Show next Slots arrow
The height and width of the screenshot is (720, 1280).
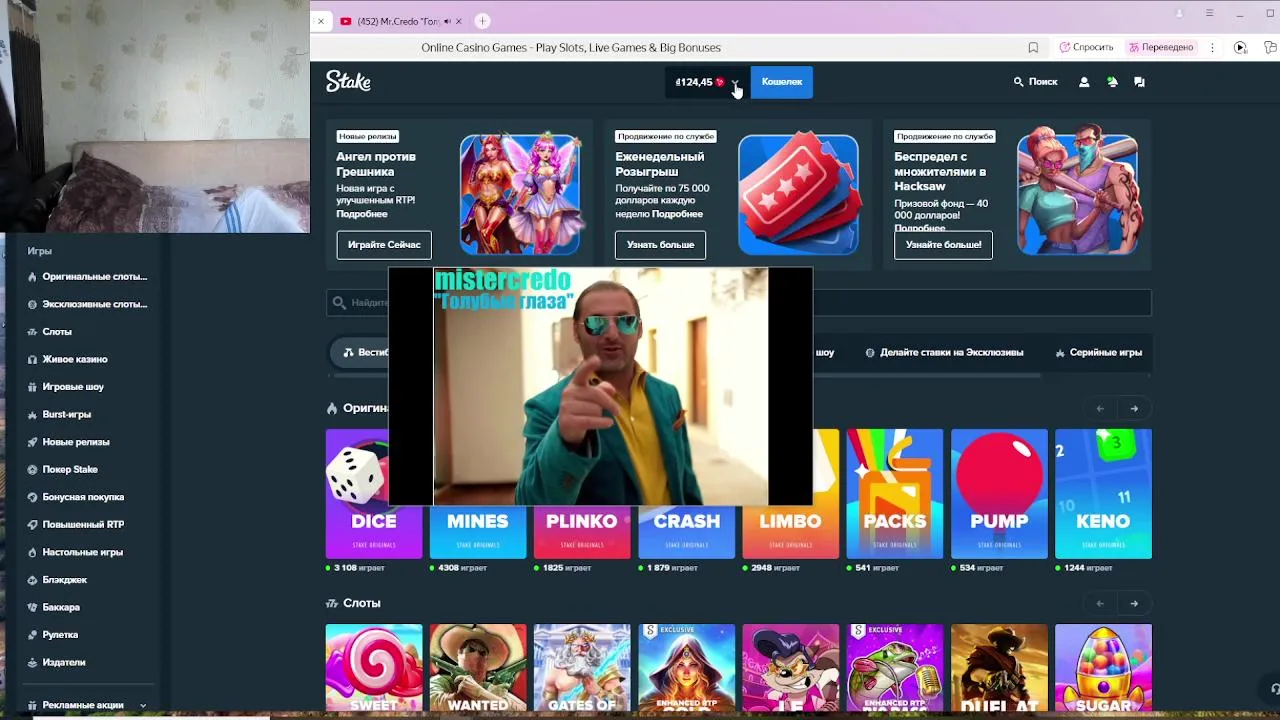[x=1134, y=603]
